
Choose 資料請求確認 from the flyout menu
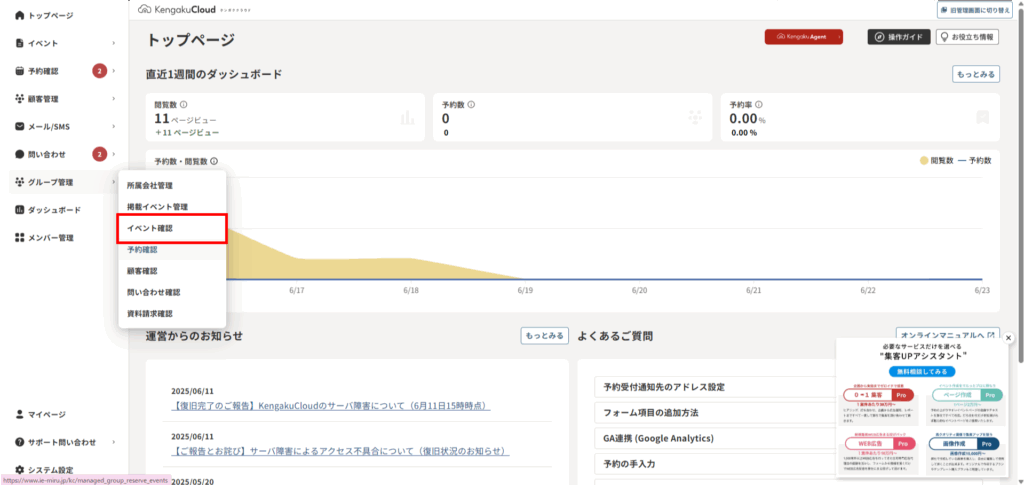click(x=150, y=314)
